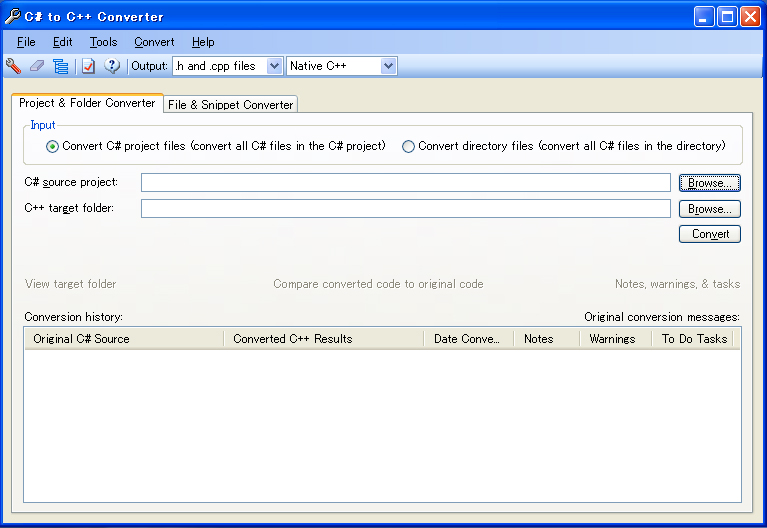
Task: Minimize the converter window
Action: (704, 17)
